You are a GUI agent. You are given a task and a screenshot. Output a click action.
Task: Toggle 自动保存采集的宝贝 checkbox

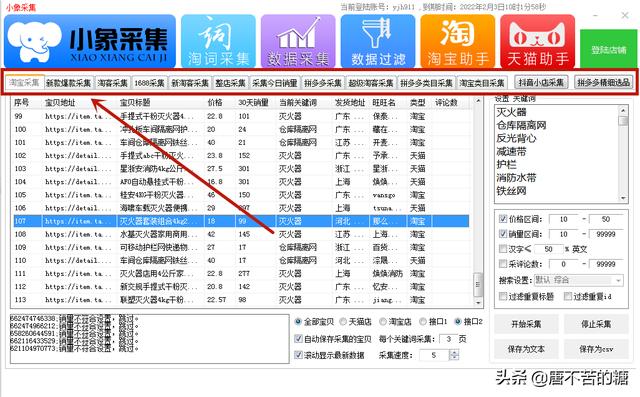point(298,339)
